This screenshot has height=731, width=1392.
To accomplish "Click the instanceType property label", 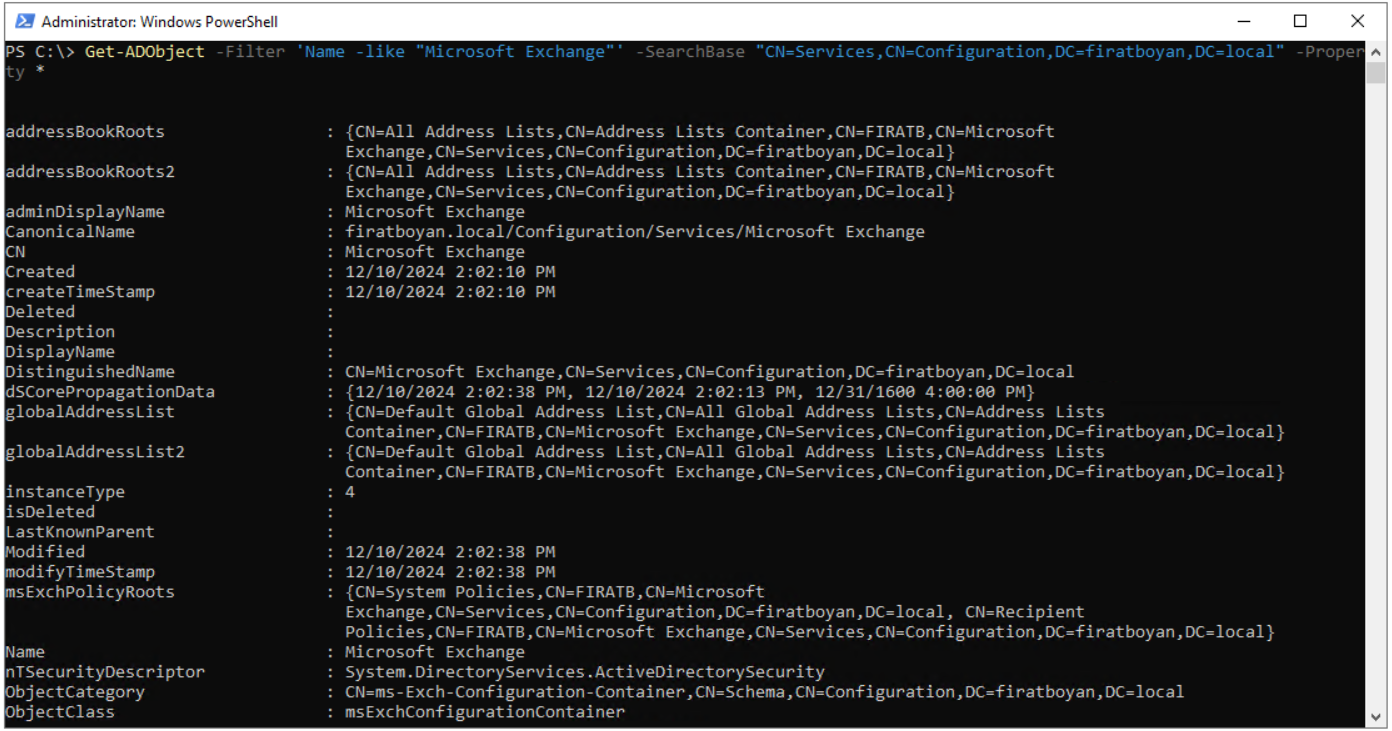I will pyautogui.click(x=65, y=492).
